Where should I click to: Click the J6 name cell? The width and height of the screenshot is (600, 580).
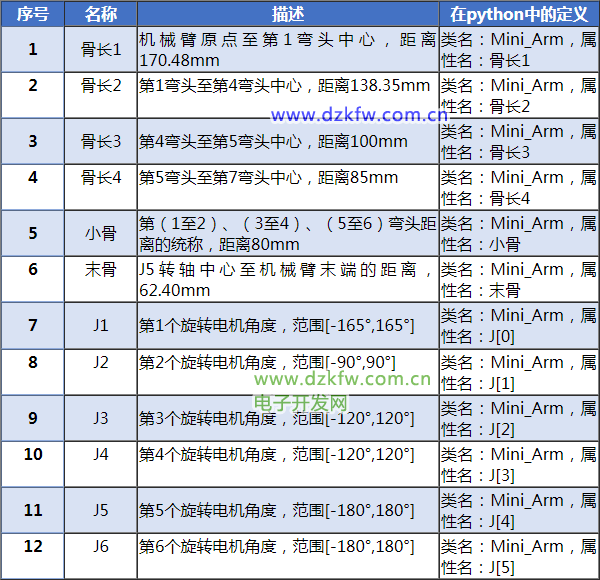100,546
